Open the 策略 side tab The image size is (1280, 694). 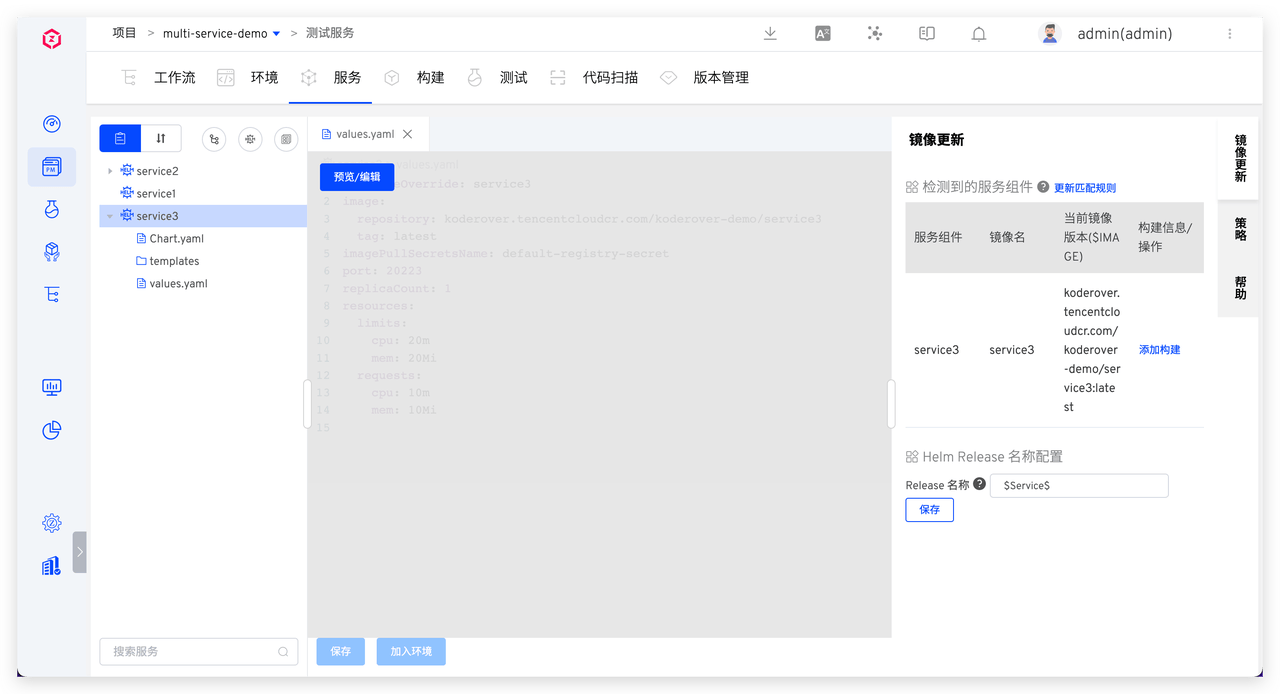point(1240,229)
